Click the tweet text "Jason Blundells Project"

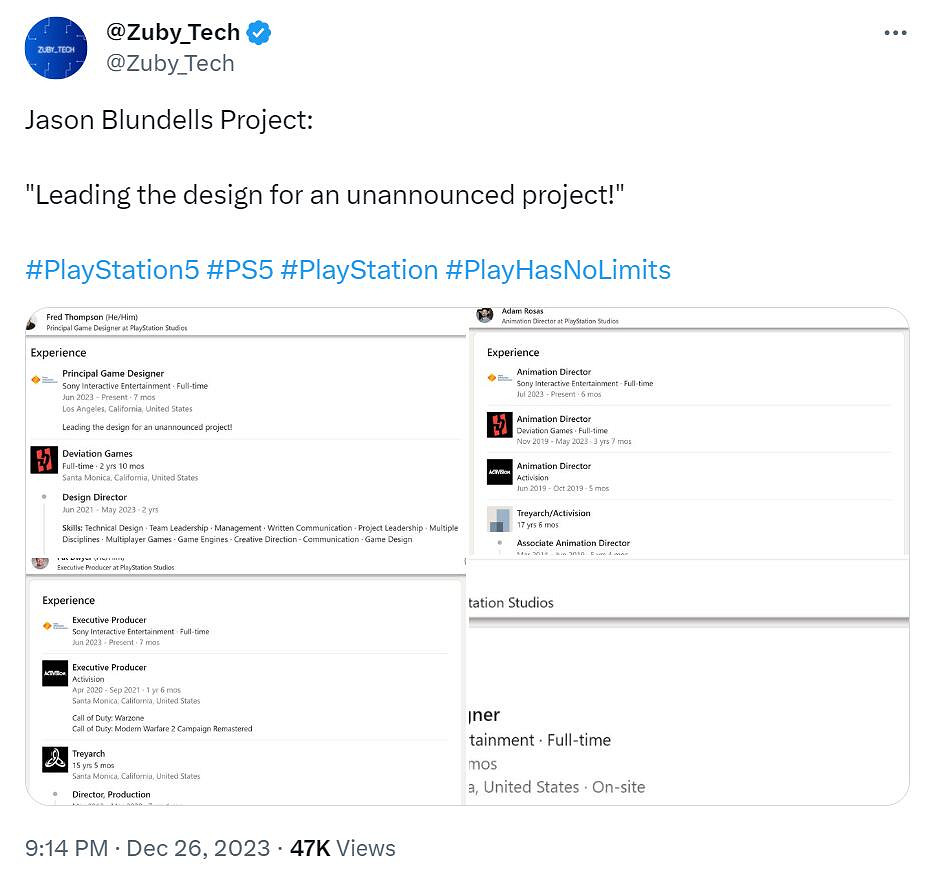(x=168, y=121)
